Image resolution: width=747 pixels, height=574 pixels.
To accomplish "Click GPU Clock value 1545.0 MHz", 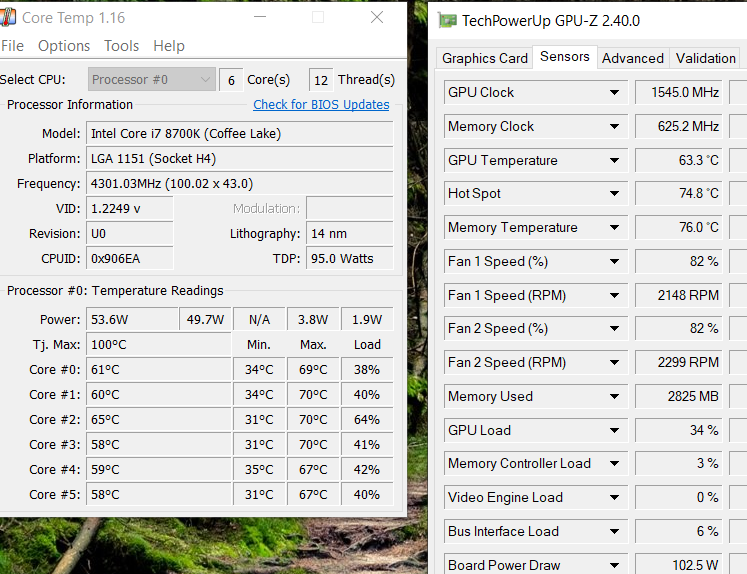I will pos(679,92).
